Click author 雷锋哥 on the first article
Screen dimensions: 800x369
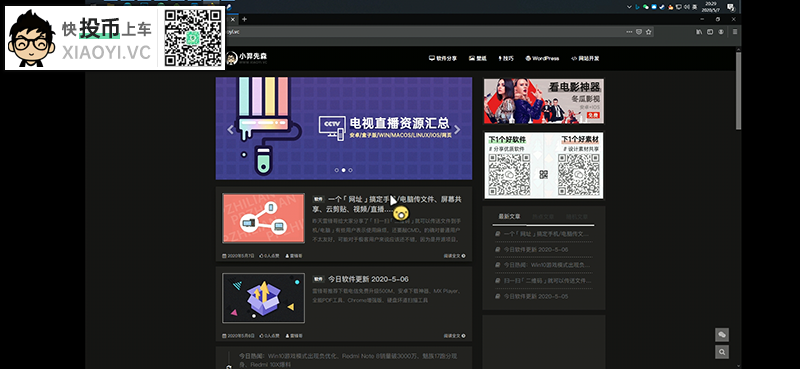293,256
